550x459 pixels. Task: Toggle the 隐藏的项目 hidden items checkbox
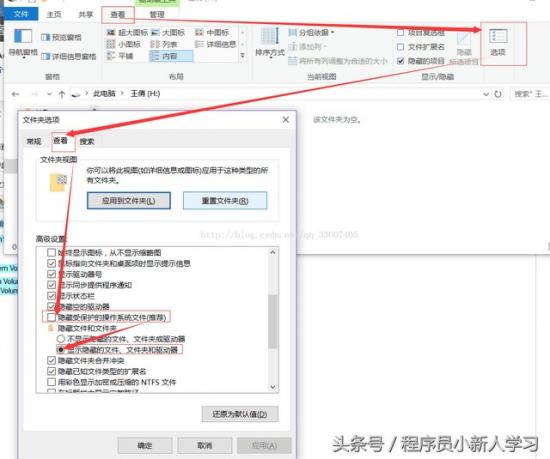pyautogui.click(x=401, y=61)
